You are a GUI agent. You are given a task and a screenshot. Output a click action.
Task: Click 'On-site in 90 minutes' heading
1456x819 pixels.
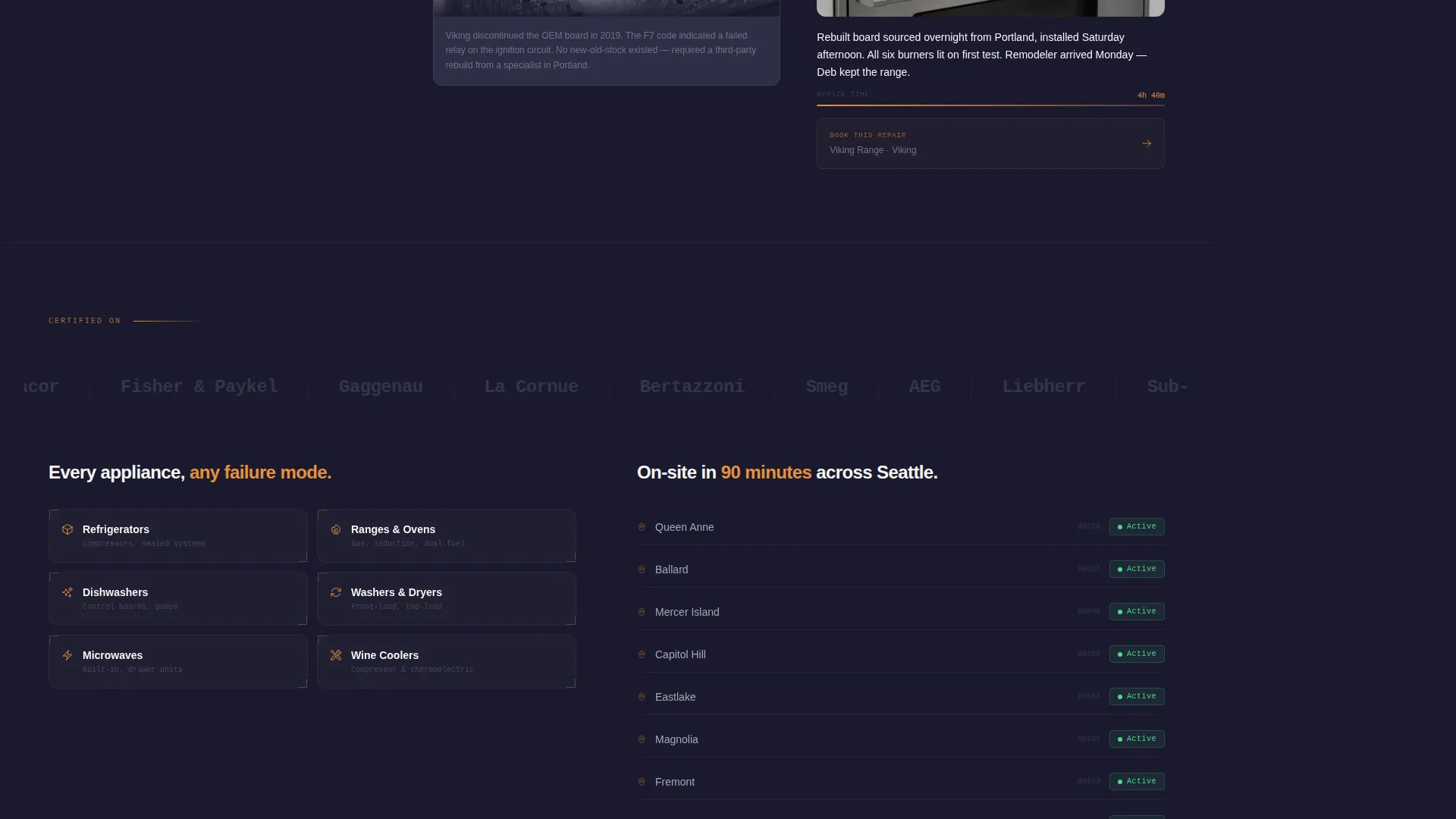coord(787,472)
